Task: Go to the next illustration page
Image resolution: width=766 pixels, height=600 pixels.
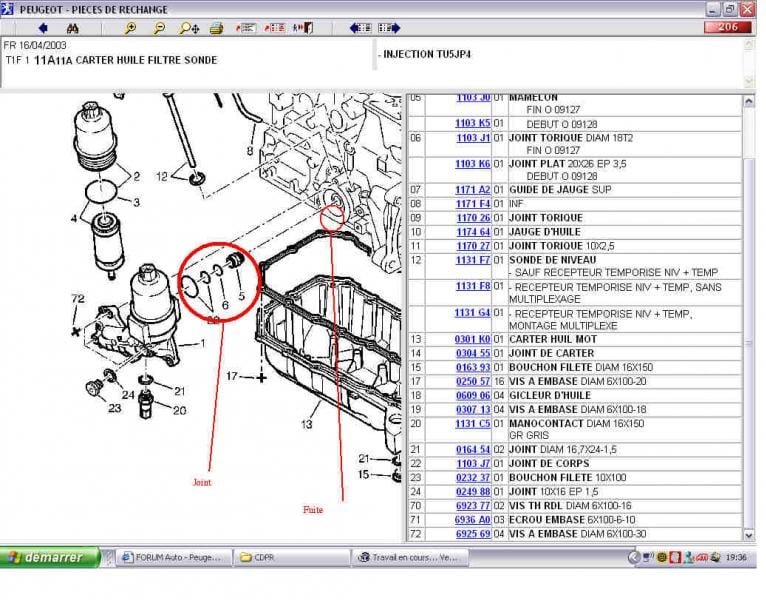Action: coord(389,28)
